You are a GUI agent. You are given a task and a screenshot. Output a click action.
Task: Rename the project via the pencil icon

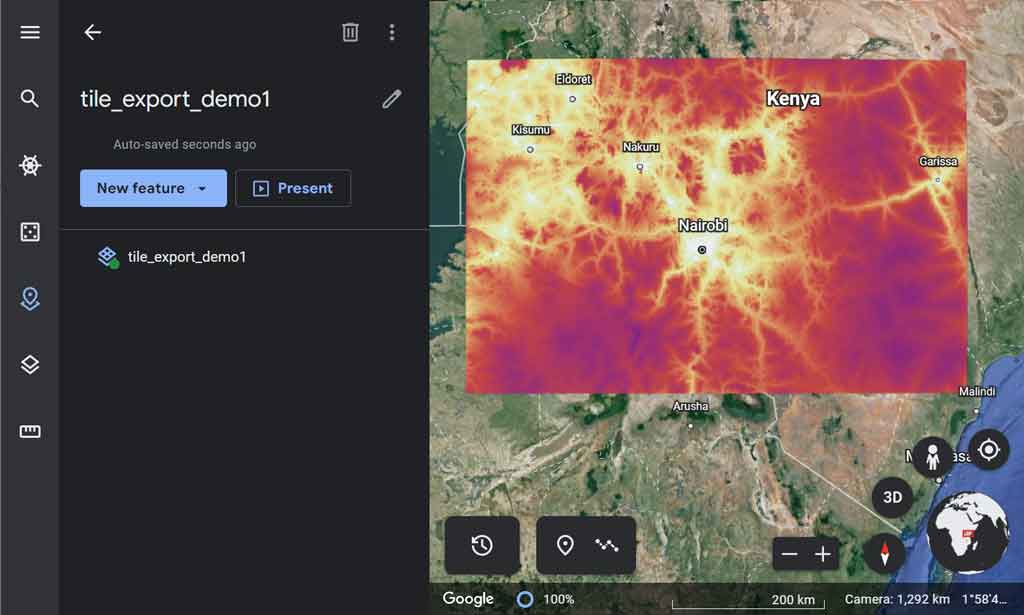click(x=391, y=98)
